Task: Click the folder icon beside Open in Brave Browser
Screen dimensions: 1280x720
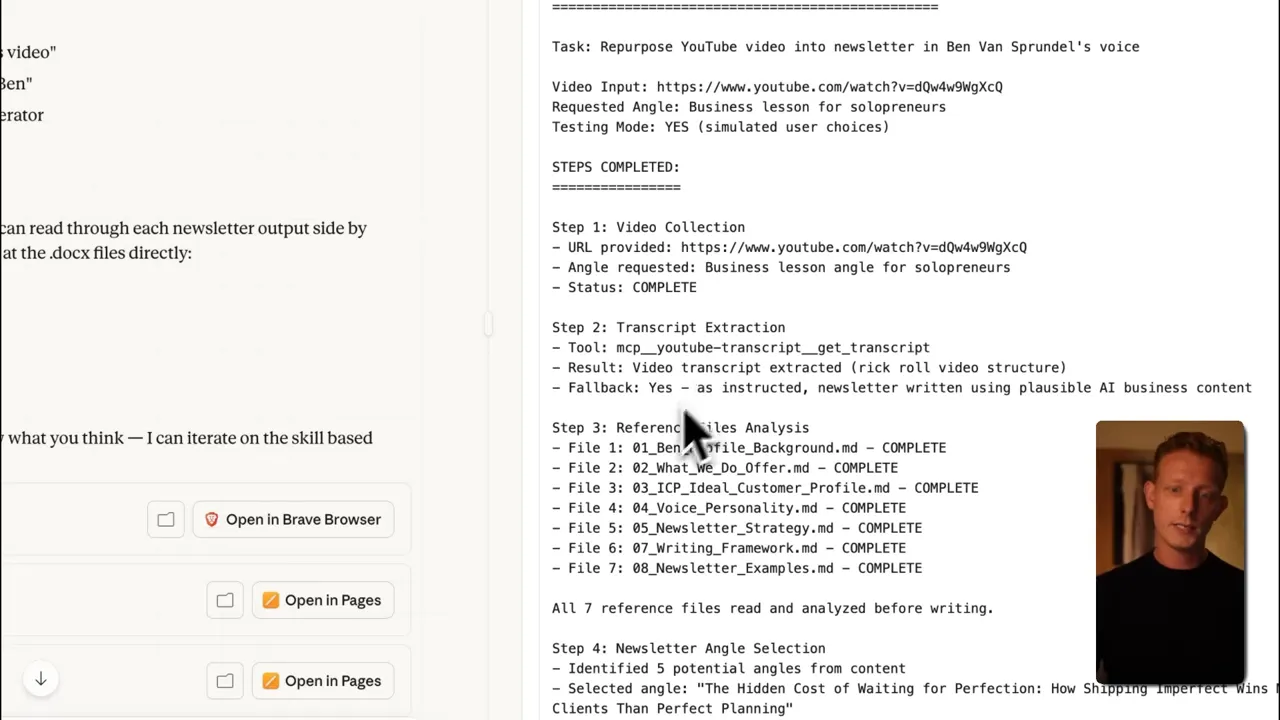Action: (166, 519)
